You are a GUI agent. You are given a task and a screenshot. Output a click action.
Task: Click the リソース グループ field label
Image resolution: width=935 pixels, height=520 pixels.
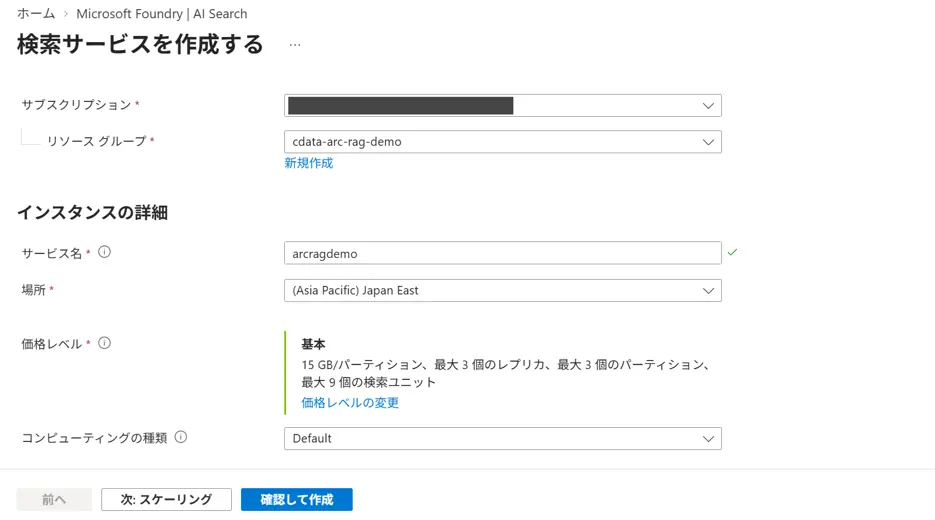(97, 141)
